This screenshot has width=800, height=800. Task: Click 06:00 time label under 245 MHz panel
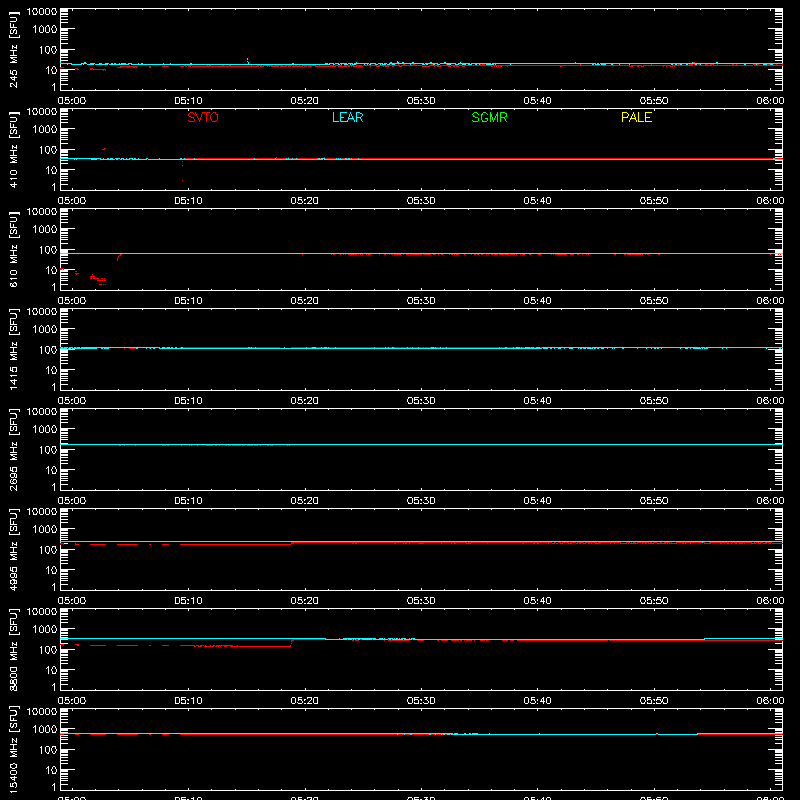tap(770, 101)
